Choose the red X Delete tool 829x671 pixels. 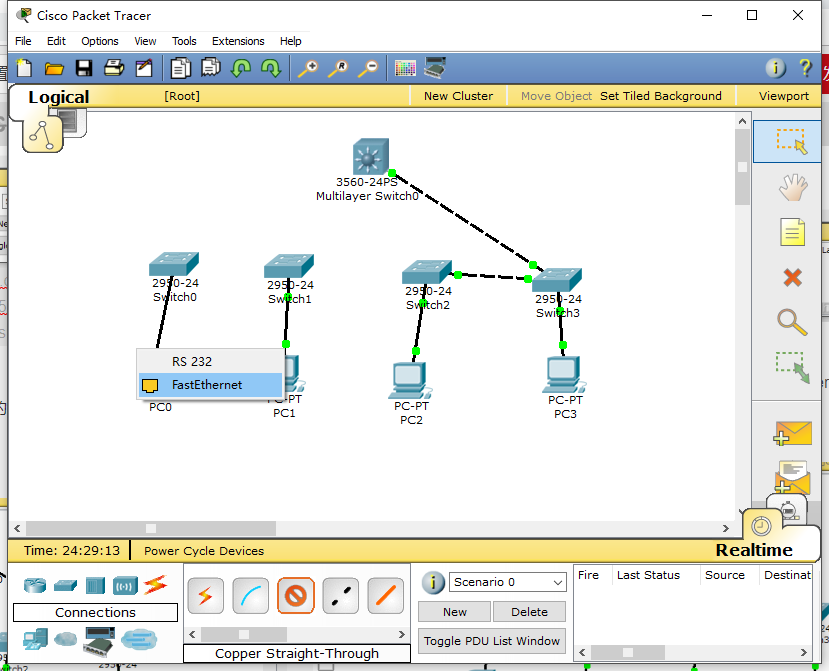(x=793, y=277)
